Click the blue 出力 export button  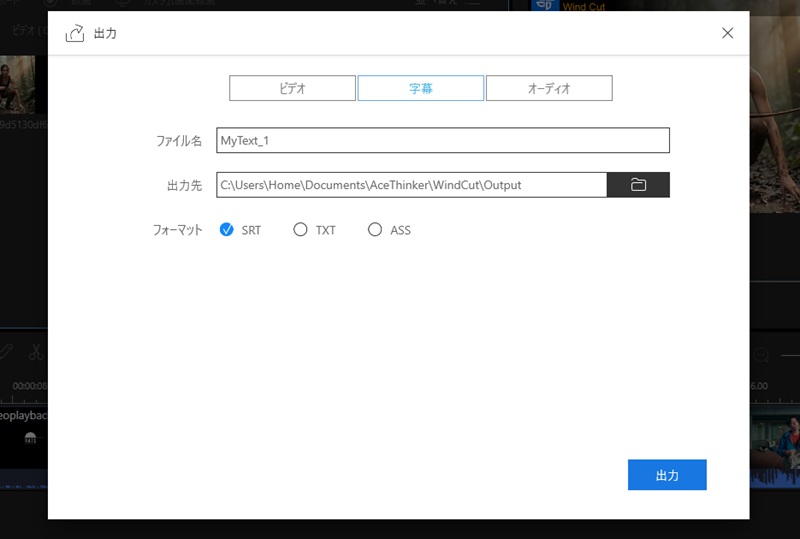(x=667, y=475)
